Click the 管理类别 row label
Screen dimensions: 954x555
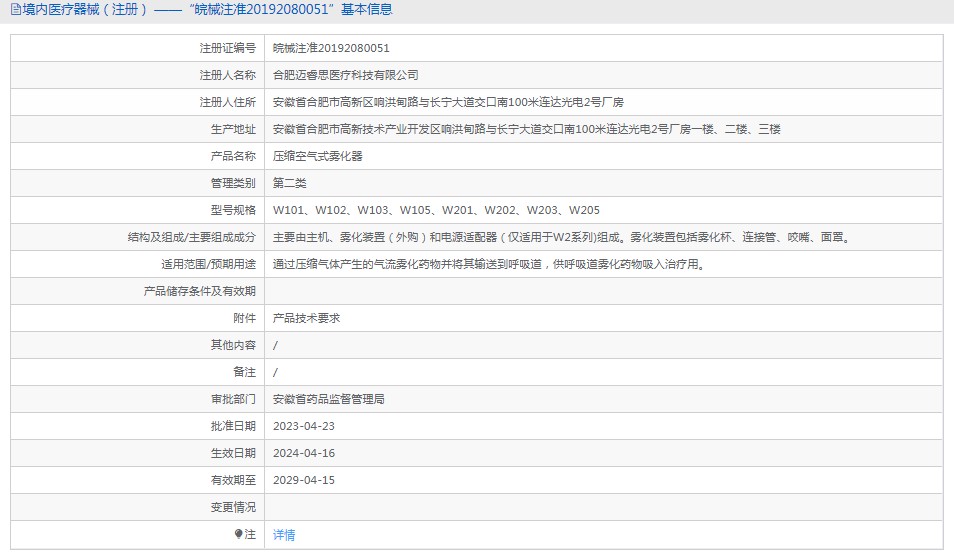pyautogui.click(x=233, y=183)
